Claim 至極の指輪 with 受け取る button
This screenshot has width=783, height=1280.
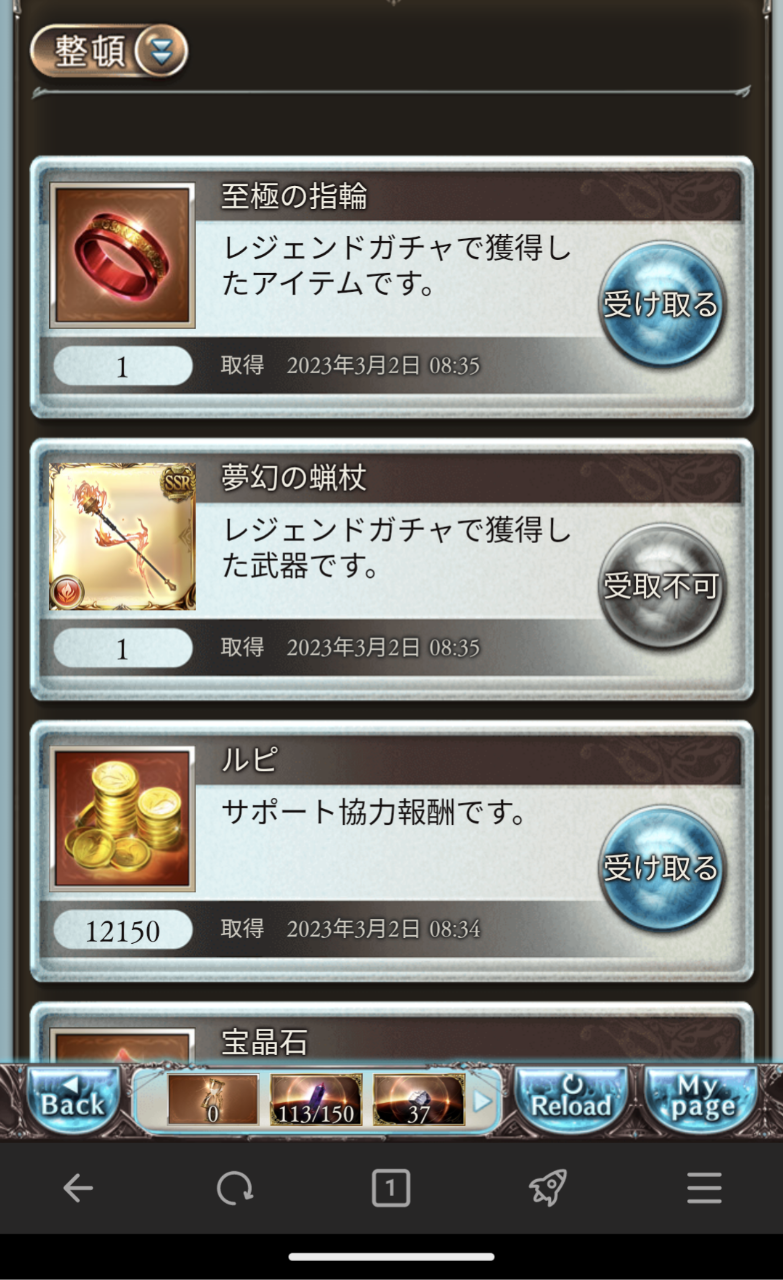click(x=661, y=304)
